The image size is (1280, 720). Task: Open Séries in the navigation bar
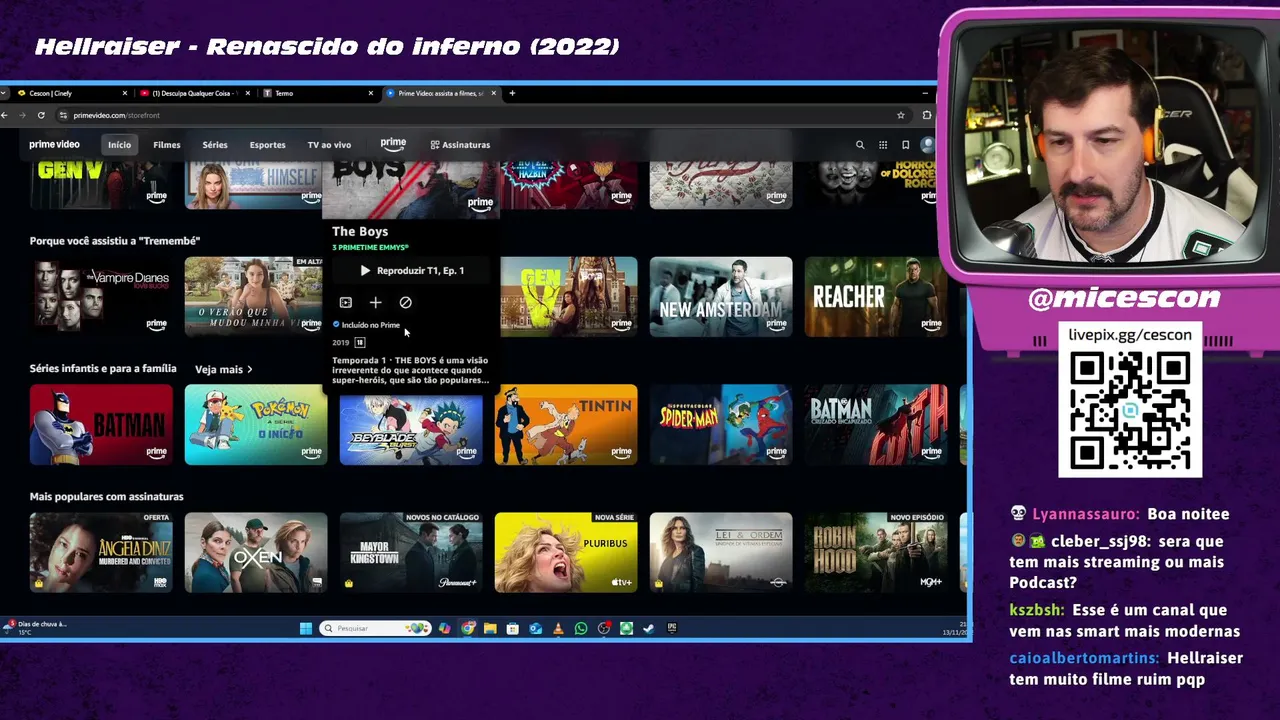215,145
